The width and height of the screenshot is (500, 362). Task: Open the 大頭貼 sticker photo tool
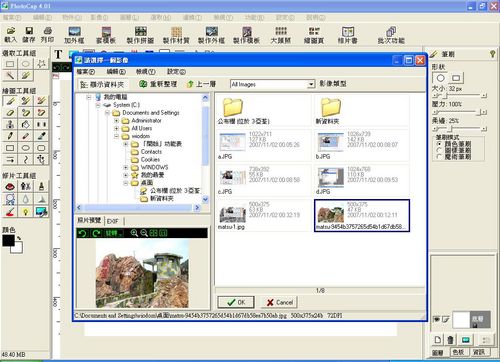click(281, 35)
